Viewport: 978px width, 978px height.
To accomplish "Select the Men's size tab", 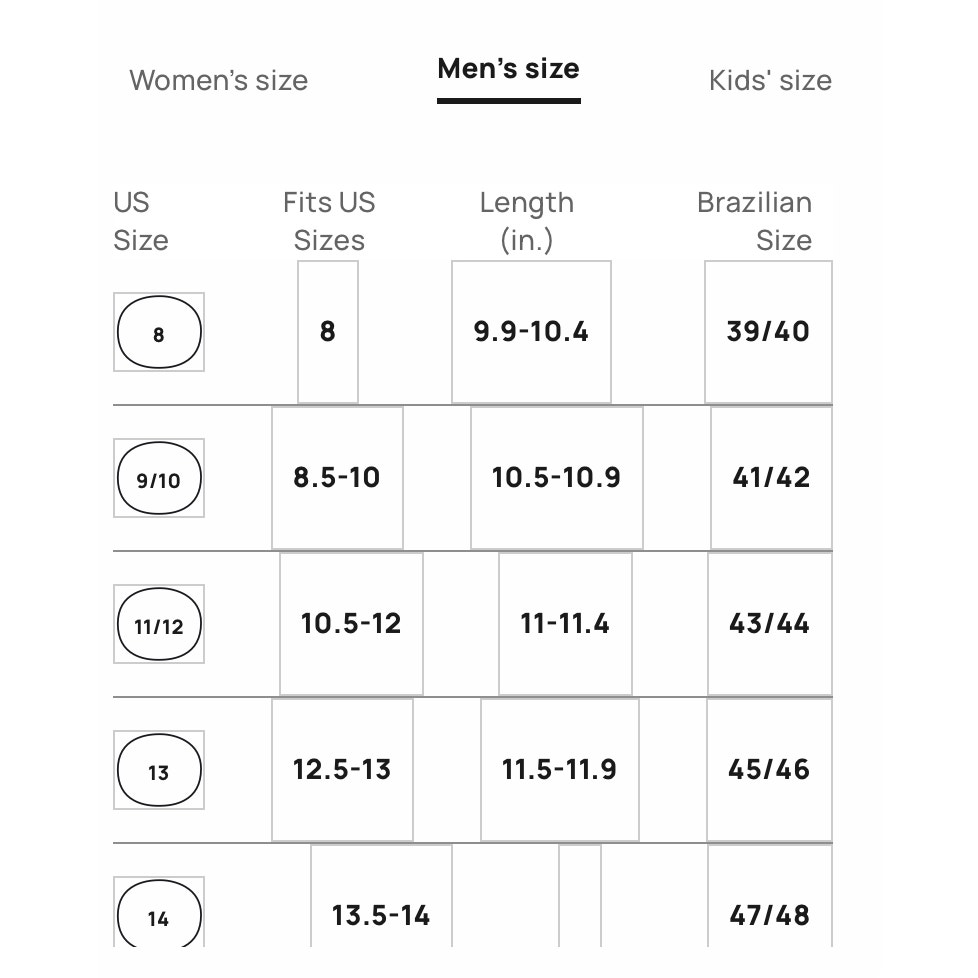I will click(508, 69).
